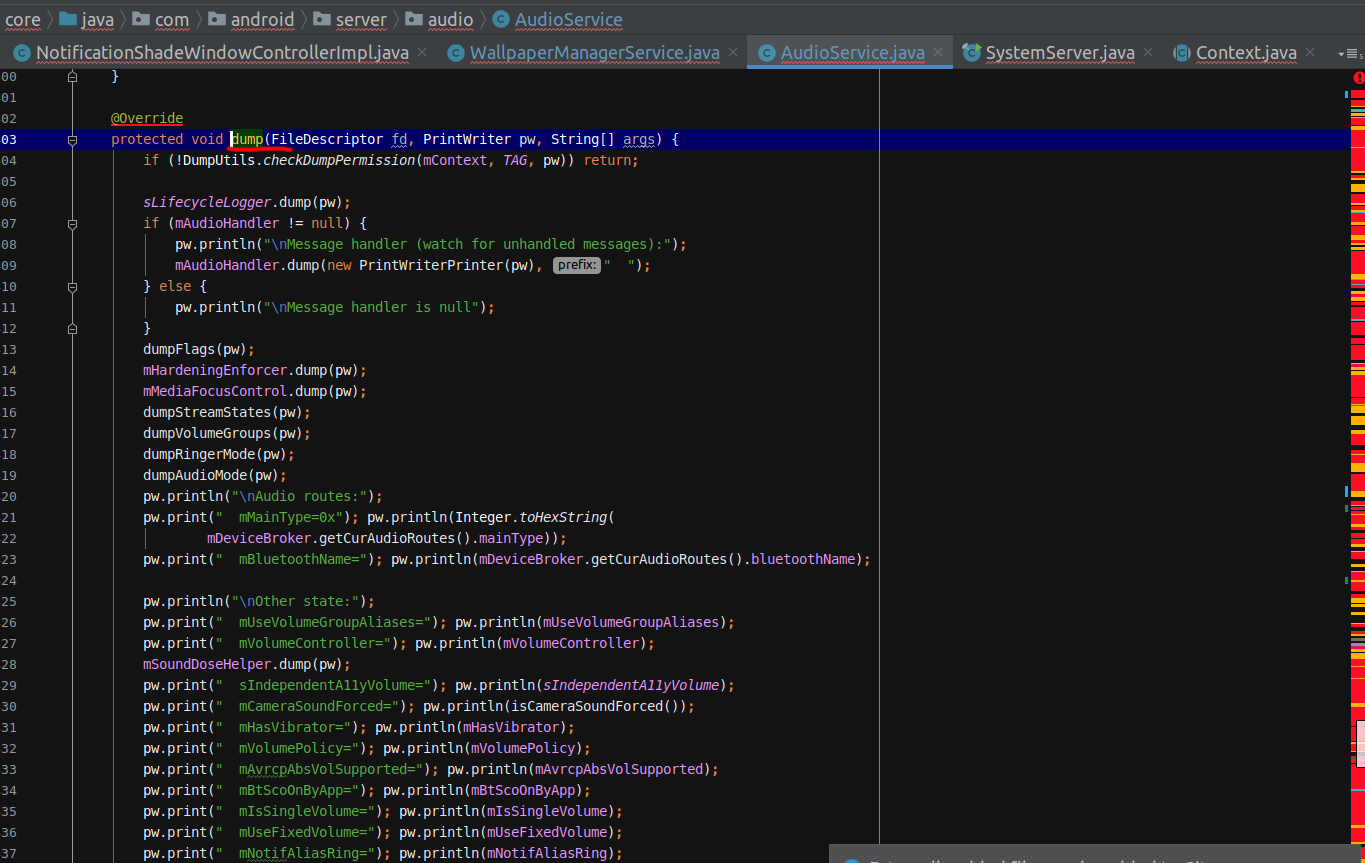Viewport: 1365px width, 863px height.
Task: Collapse the mAudioHandler if-block fold marker
Action: 72,223
